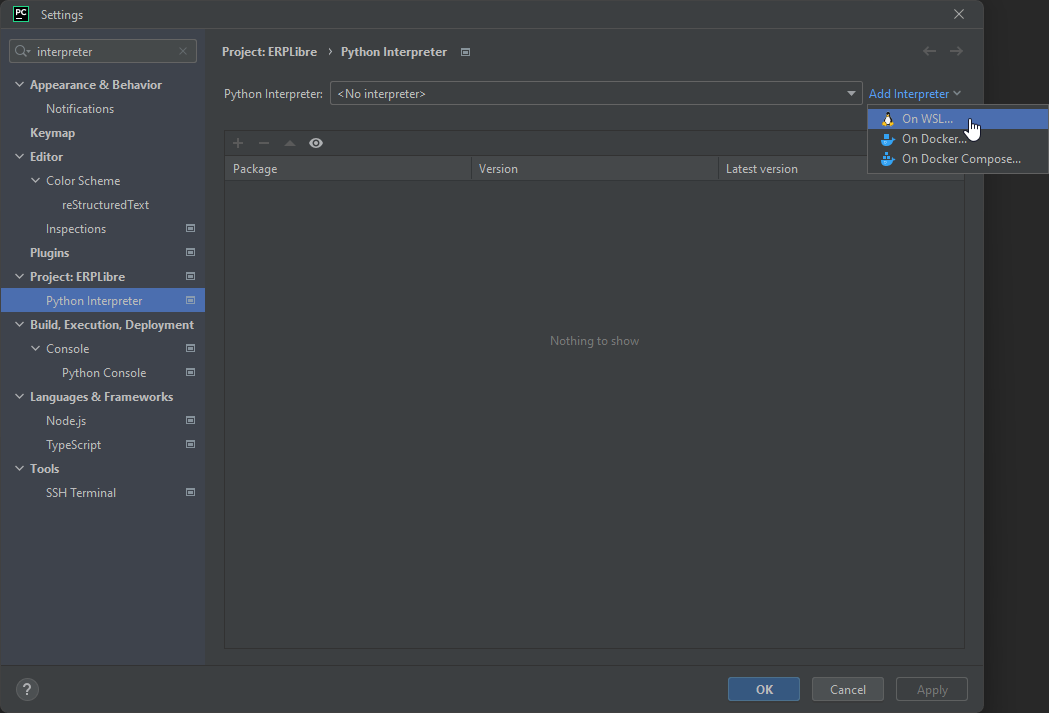Clear the interpreter search text
The height and width of the screenshot is (713, 1049).
tap(183, 51)
